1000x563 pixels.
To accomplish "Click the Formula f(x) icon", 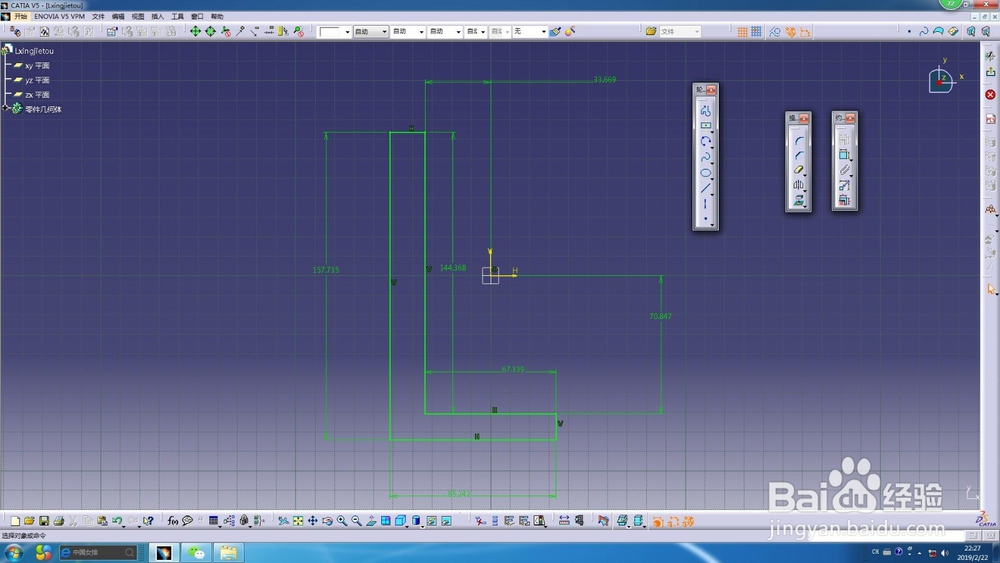I will point(172,521).
